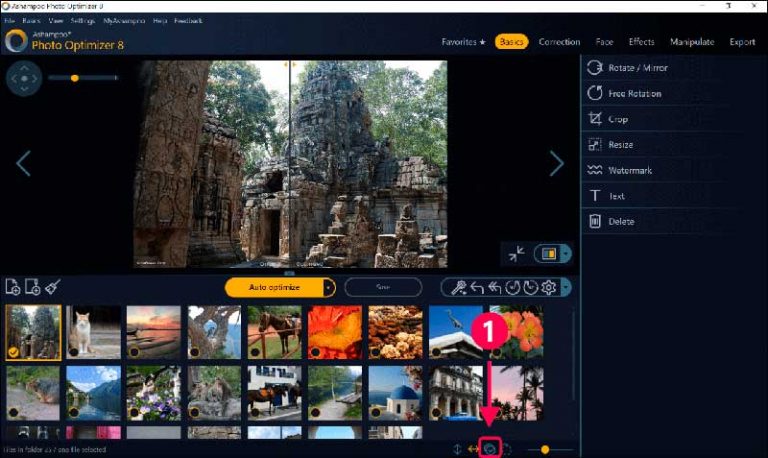Open the Watermark tool
This screenshot has width=768, height=458.
tap(594, 170)
